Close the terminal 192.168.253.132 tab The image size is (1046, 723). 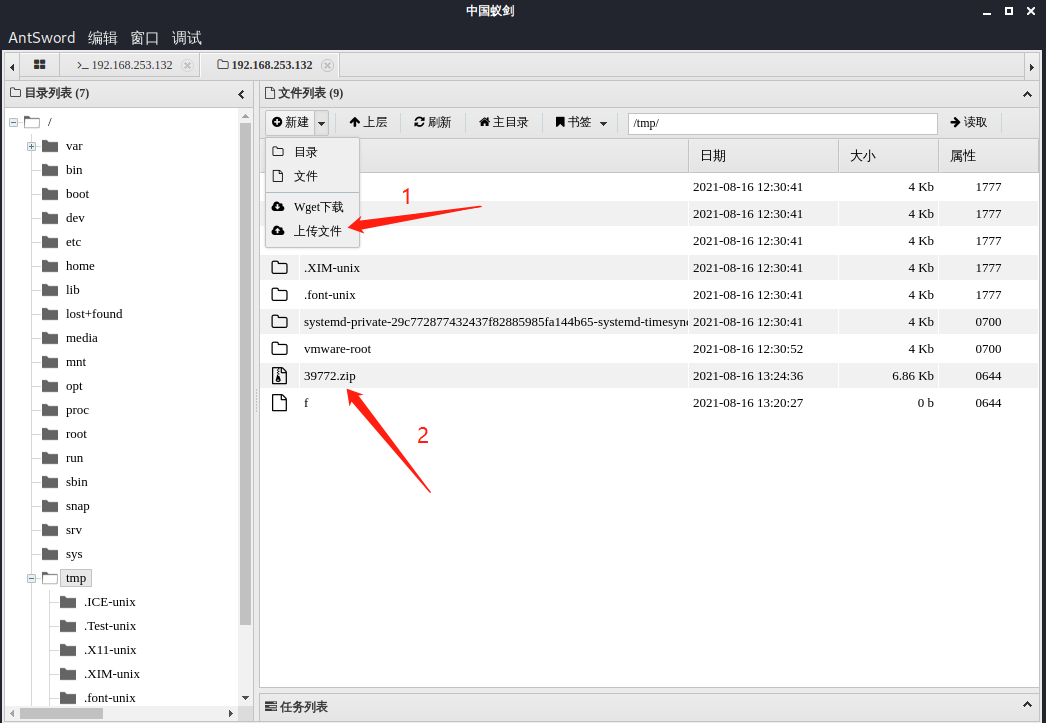click(x=187, y=65)
